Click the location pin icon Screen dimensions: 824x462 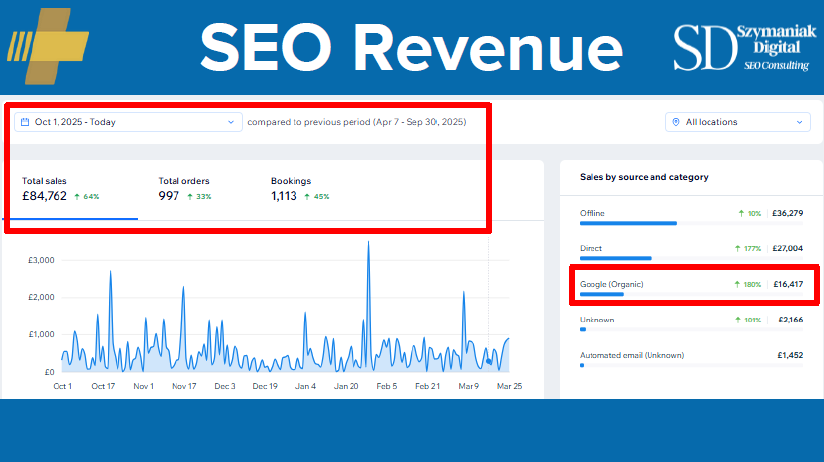[676, 122]
